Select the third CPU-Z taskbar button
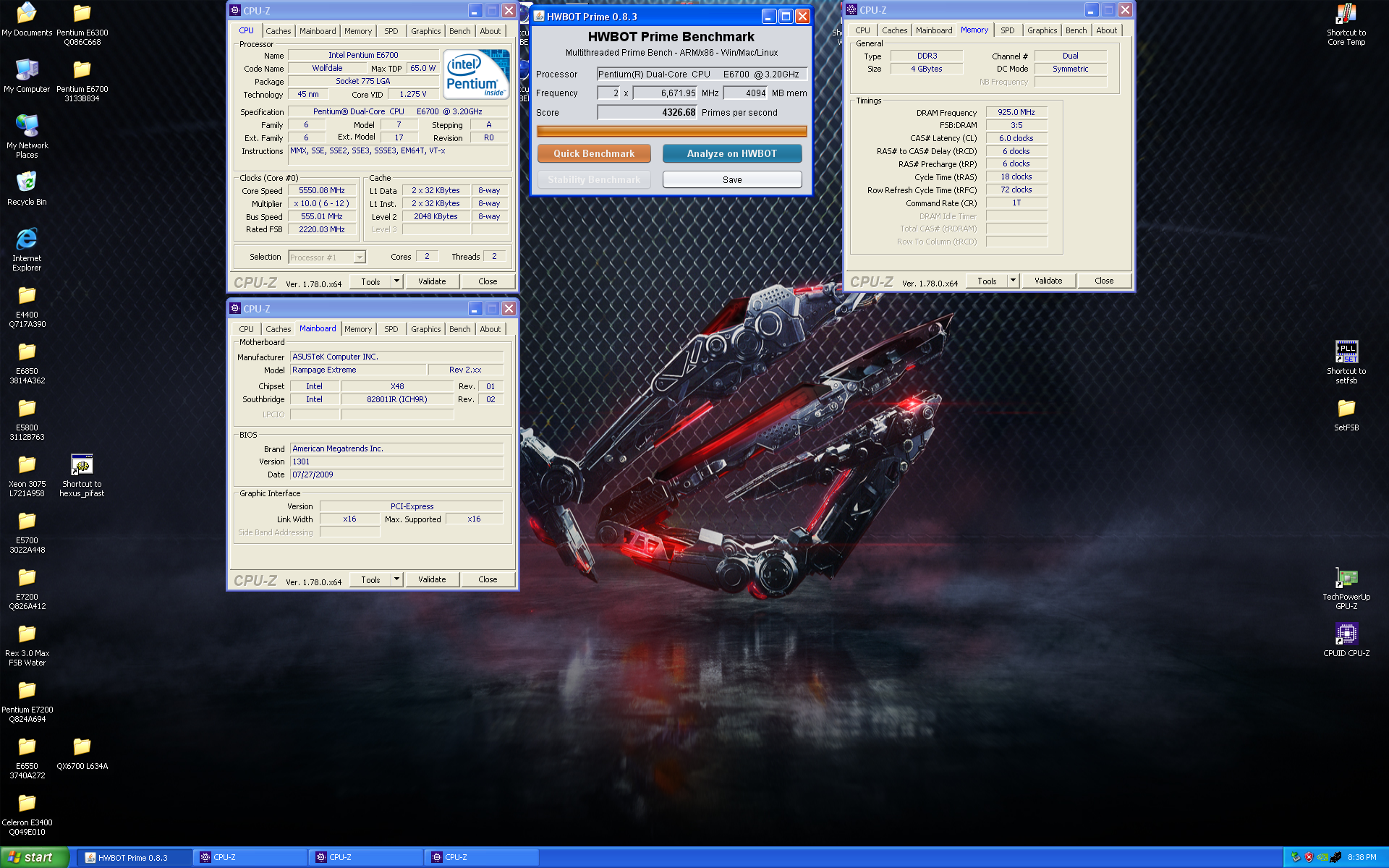 tap(482, 857)
